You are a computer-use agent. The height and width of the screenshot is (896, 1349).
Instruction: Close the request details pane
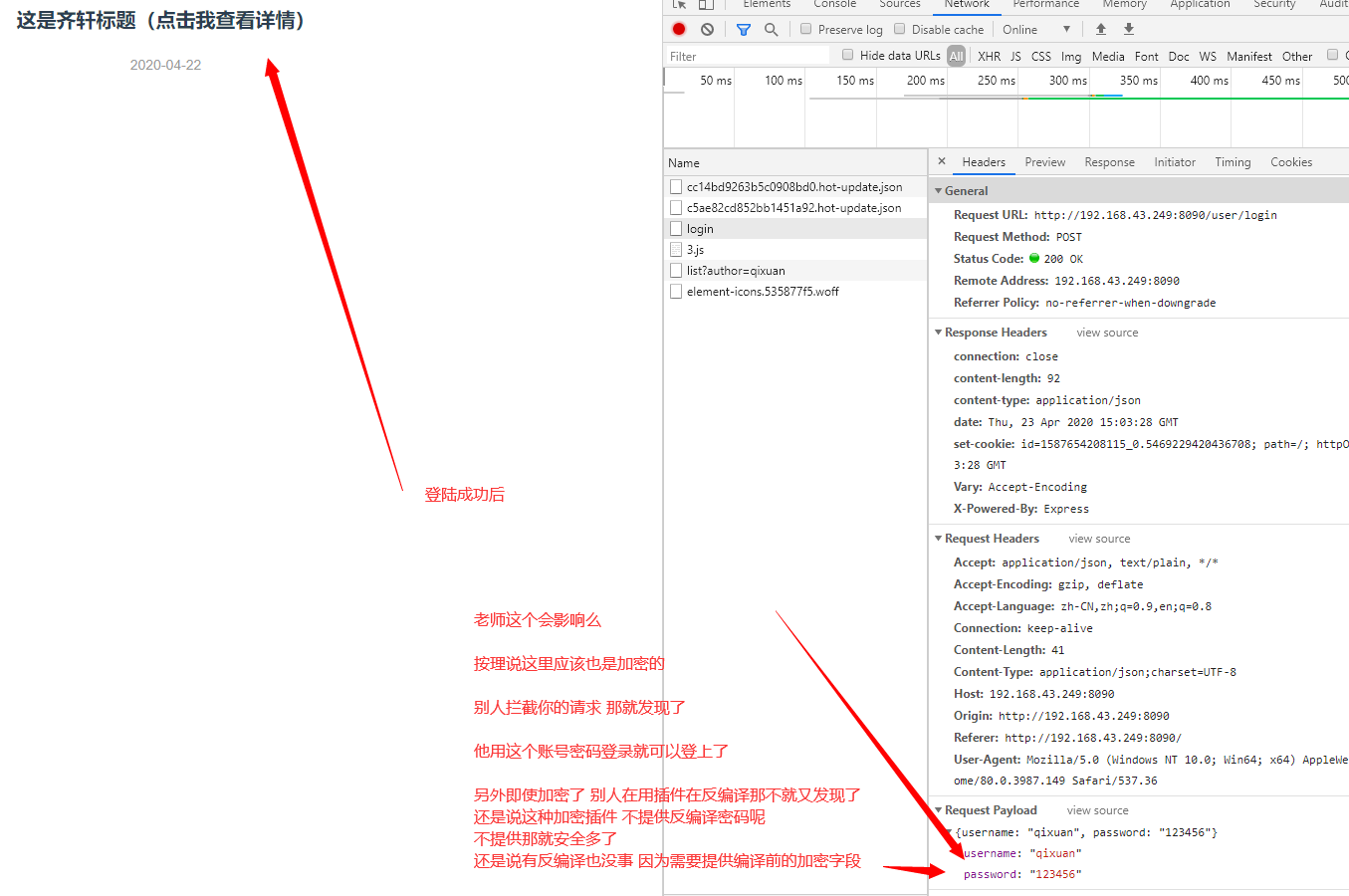942,161
